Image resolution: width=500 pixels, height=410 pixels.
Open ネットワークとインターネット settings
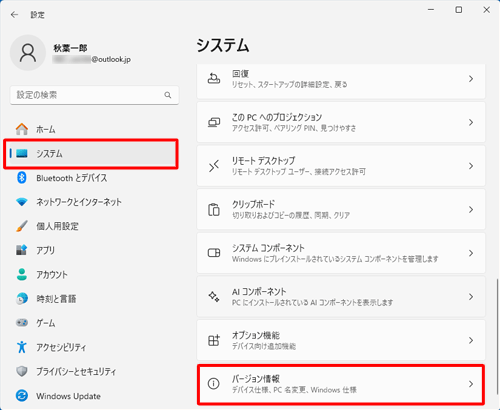[x=79, y=202]
